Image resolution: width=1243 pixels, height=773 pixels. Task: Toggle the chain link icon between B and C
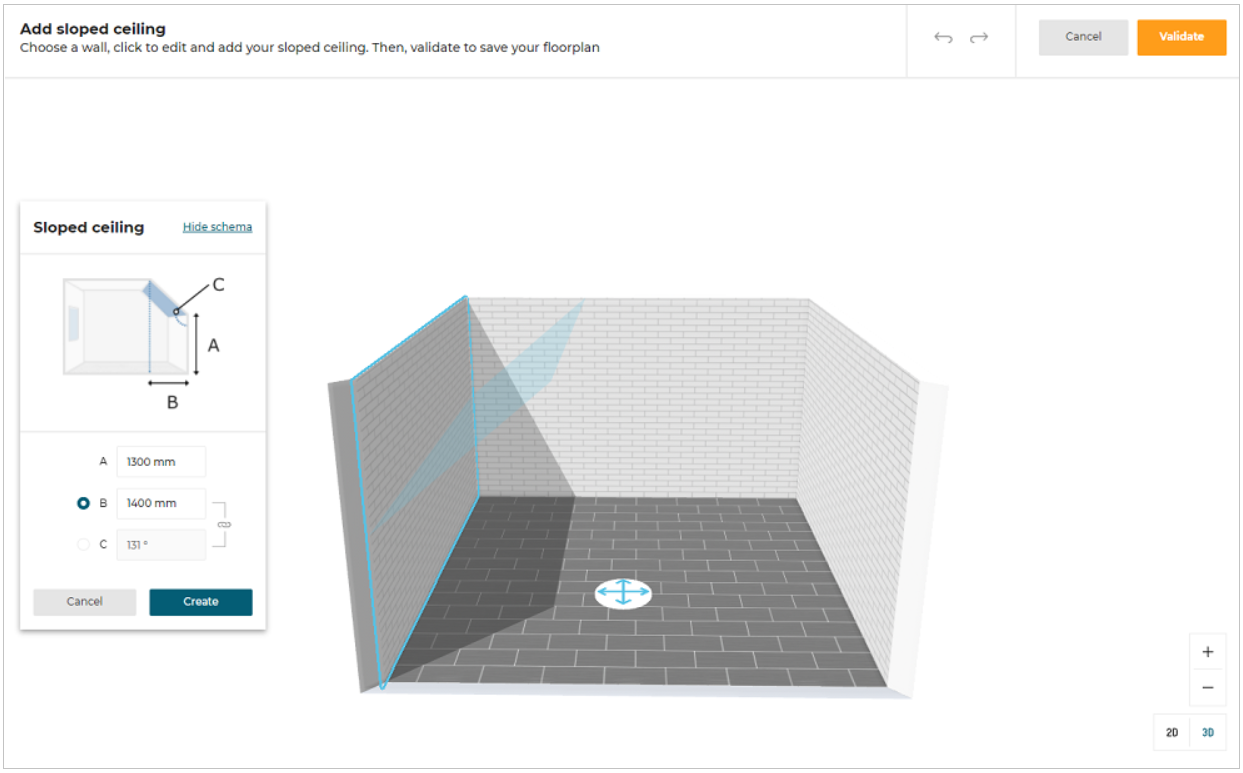[x=224, y=524]
